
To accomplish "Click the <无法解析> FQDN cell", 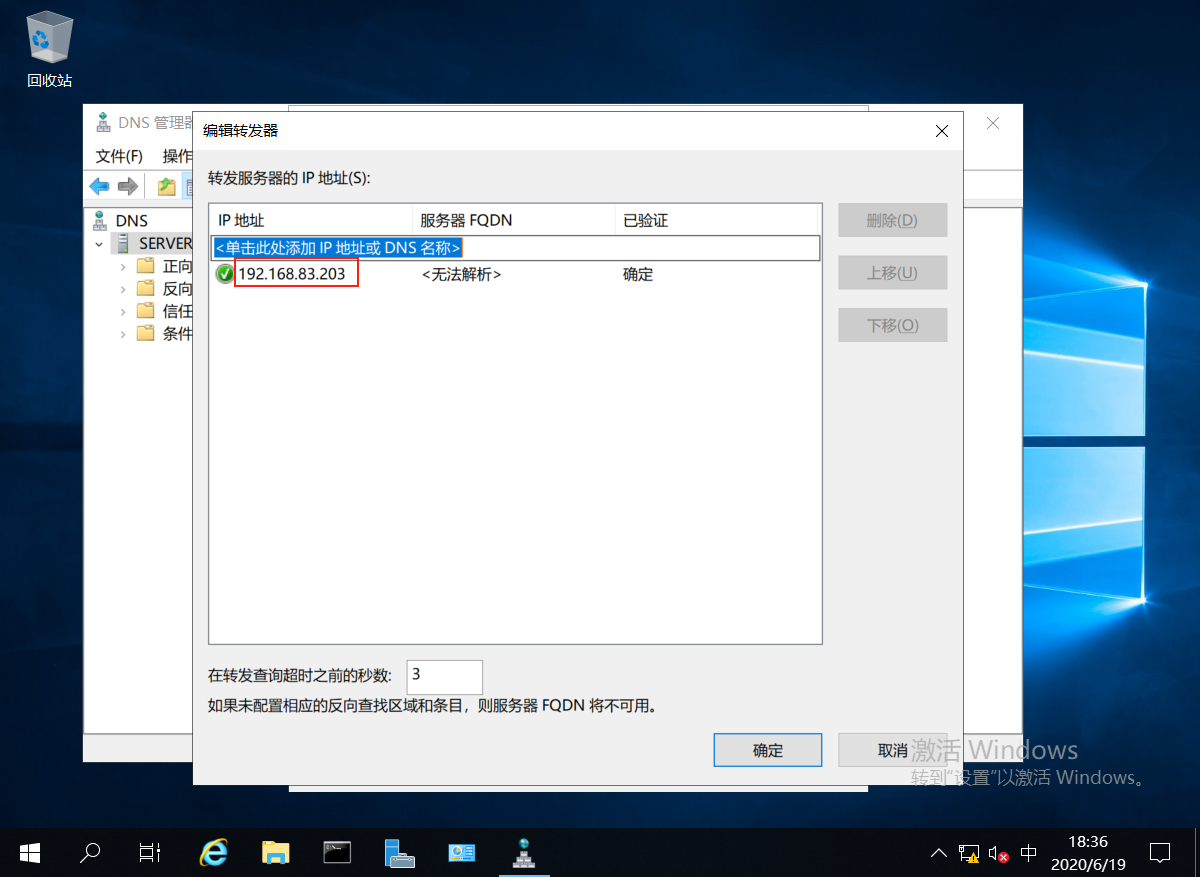I will [462, 274].
